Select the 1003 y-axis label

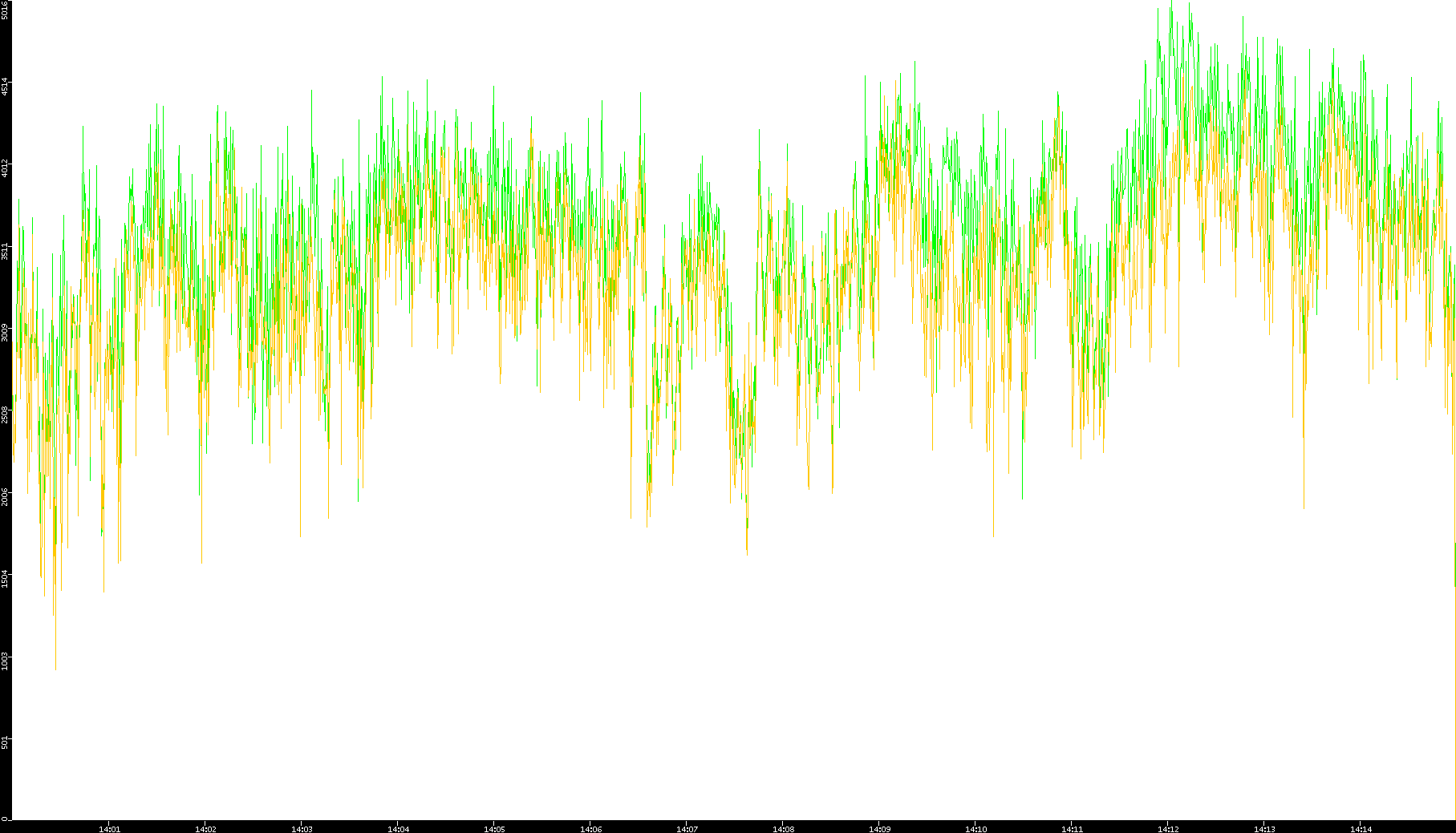pos(6,660)
